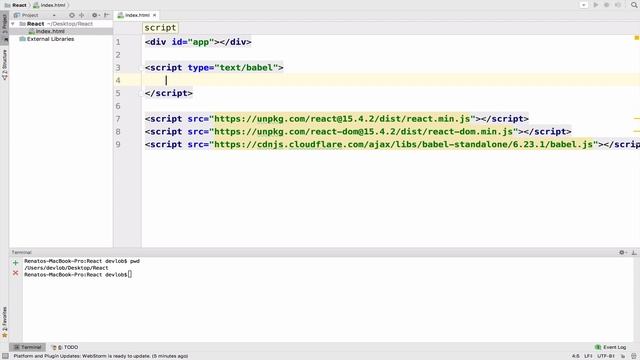Image resolution: width=640 pixels, height=360 pixels.
Task: Click the line:column indicator in status bar
Action: point(575,356)
